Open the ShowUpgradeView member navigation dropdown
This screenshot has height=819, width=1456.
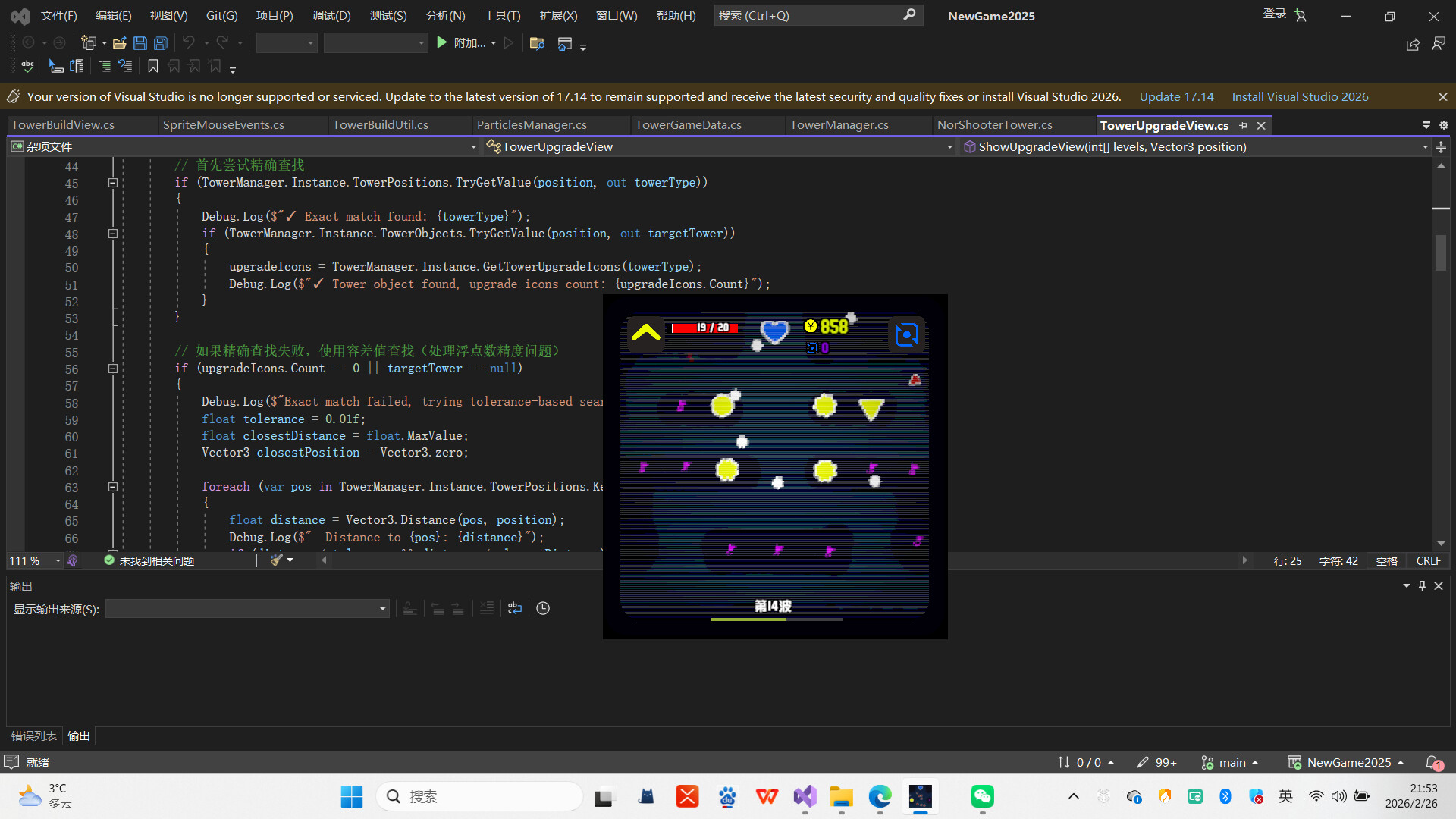(1425, 146)
